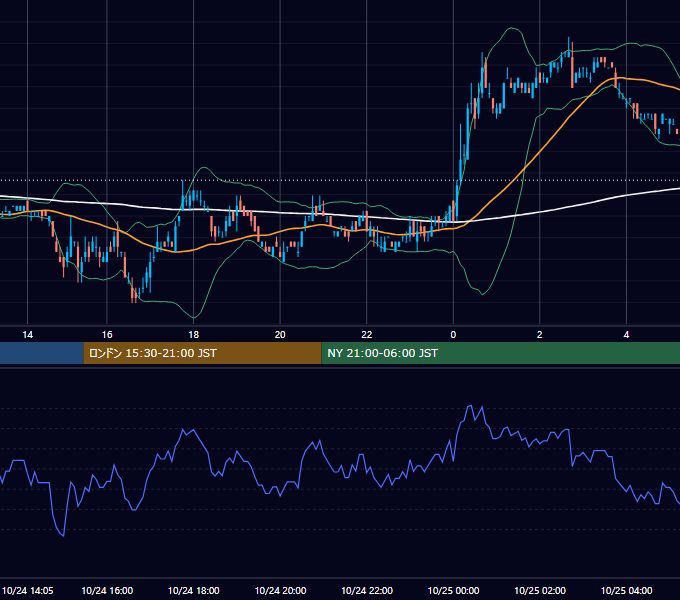Viewport: 680px width, 600px height.
Task: Click the hour label 20 on price chart axis
Action: [x=280, y=335]
